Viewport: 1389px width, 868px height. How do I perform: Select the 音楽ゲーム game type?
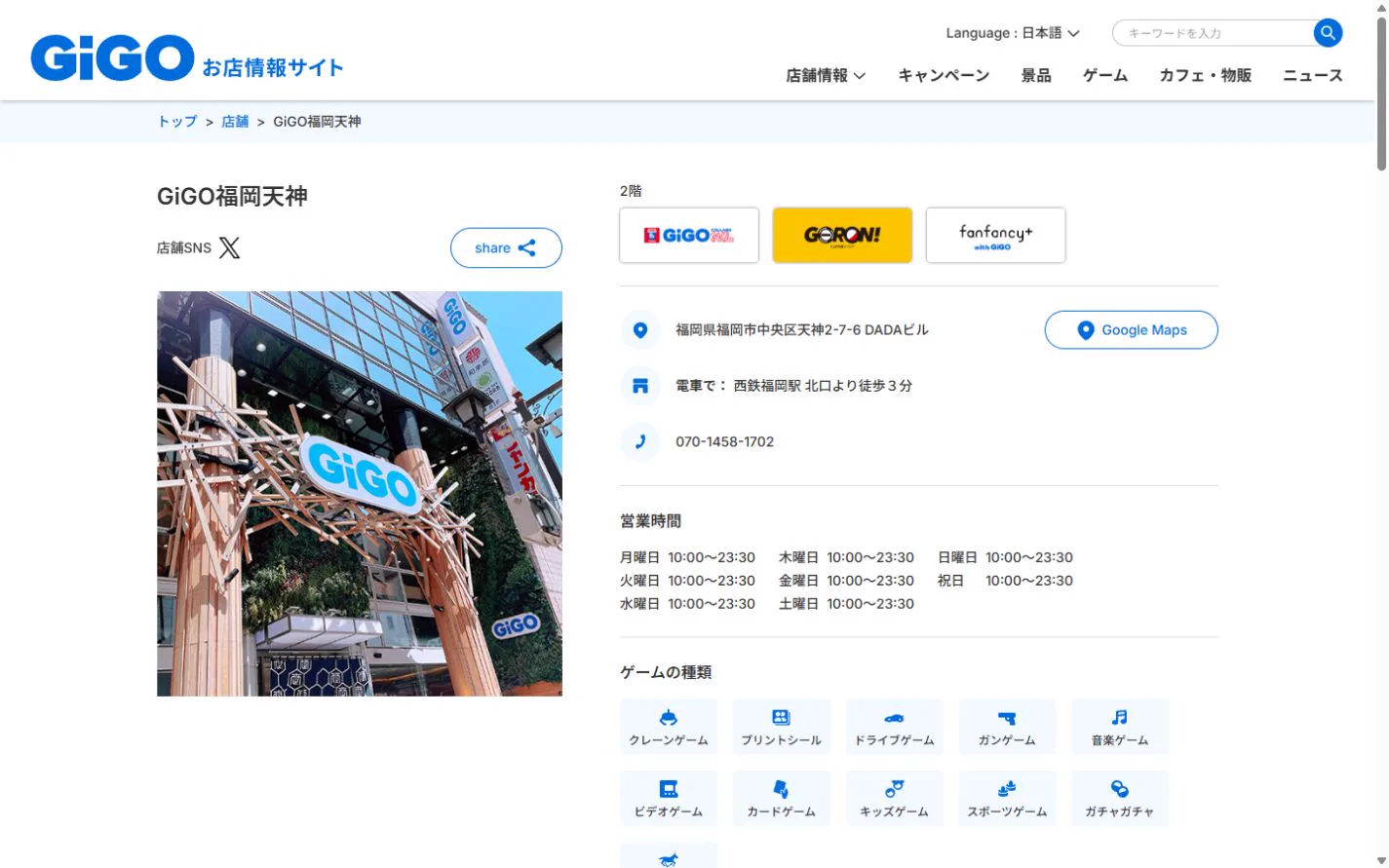pos(1120,727)
